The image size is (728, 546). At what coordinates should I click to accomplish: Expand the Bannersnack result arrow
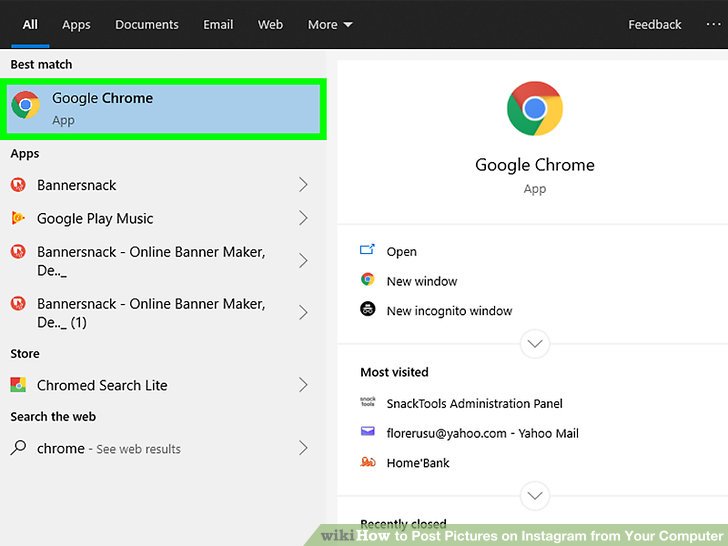point(303,185)
